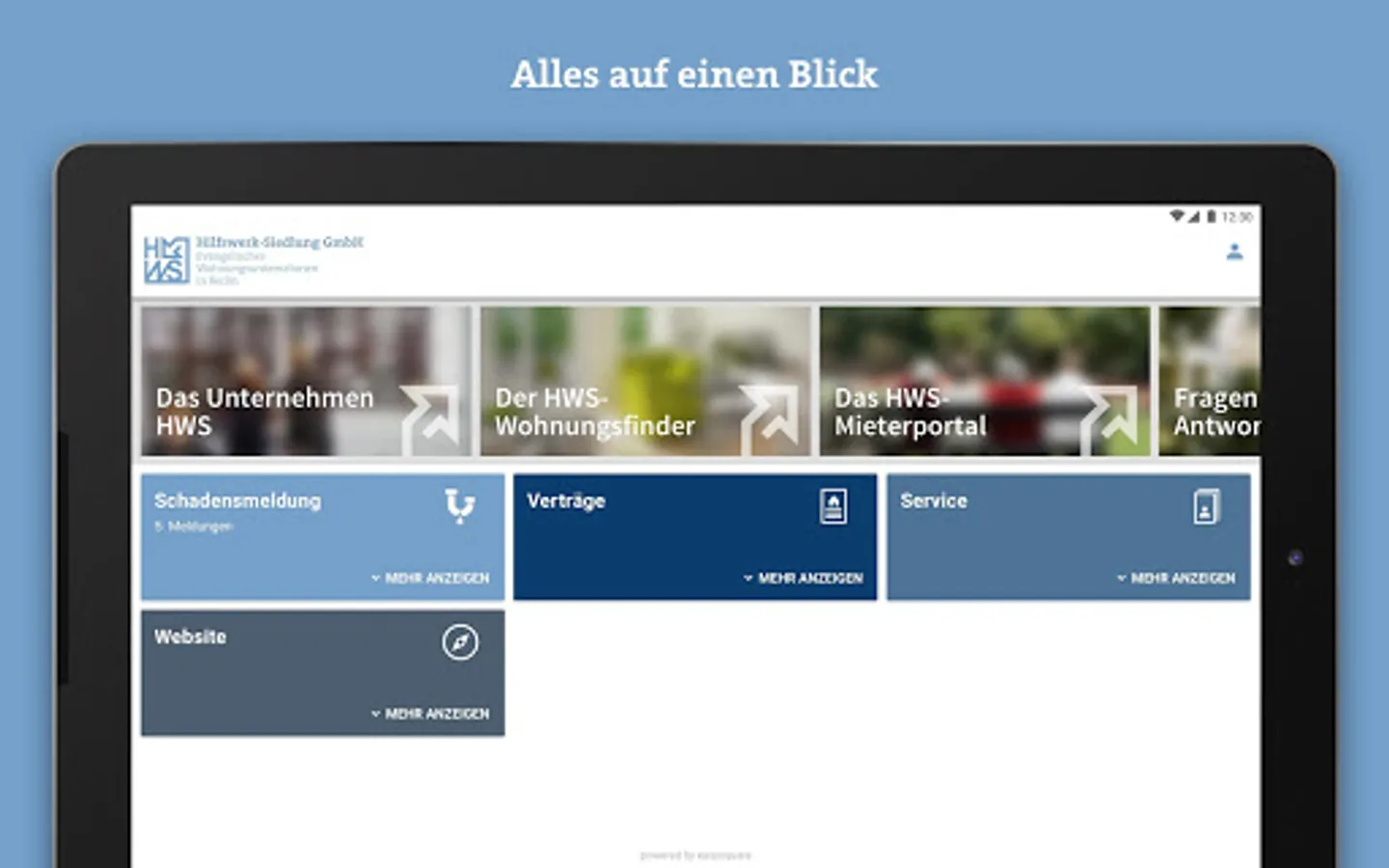The width and height of the screenshot is (1389, 868).
Task: Click the '5 Meldungen' subtitle
Action: click(193, 527)
